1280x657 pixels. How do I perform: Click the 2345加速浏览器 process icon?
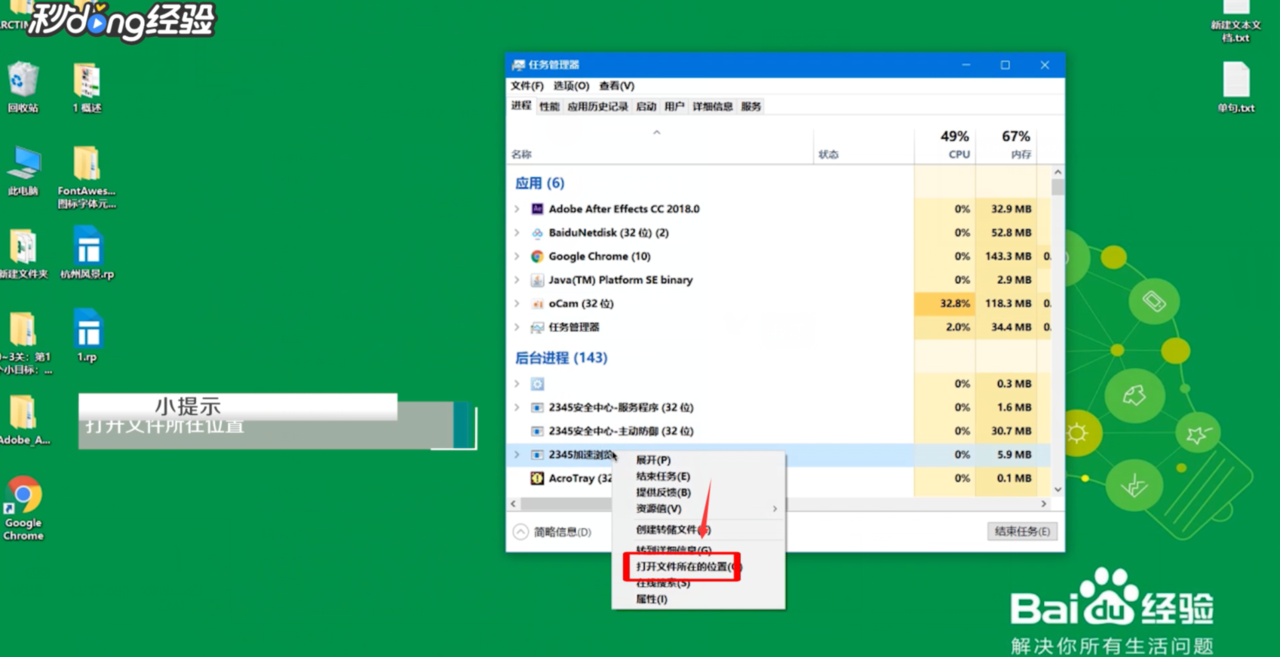tap(537, 455)
